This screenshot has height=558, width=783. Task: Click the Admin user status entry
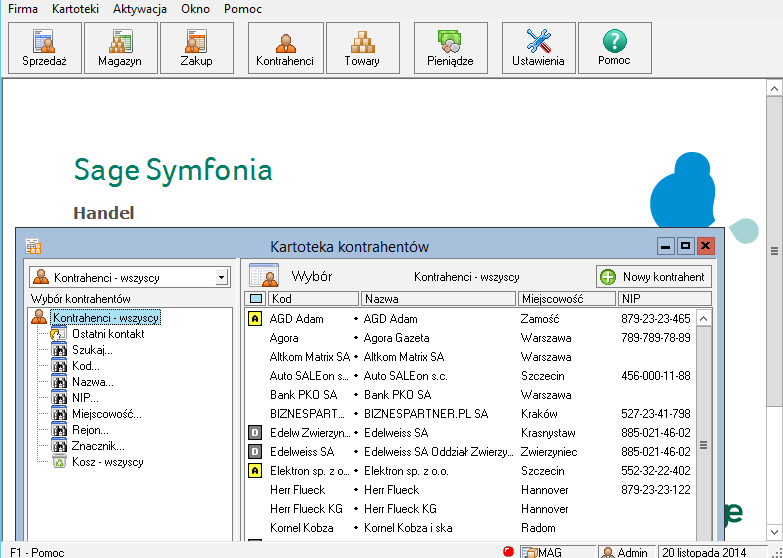coord(626,552)
